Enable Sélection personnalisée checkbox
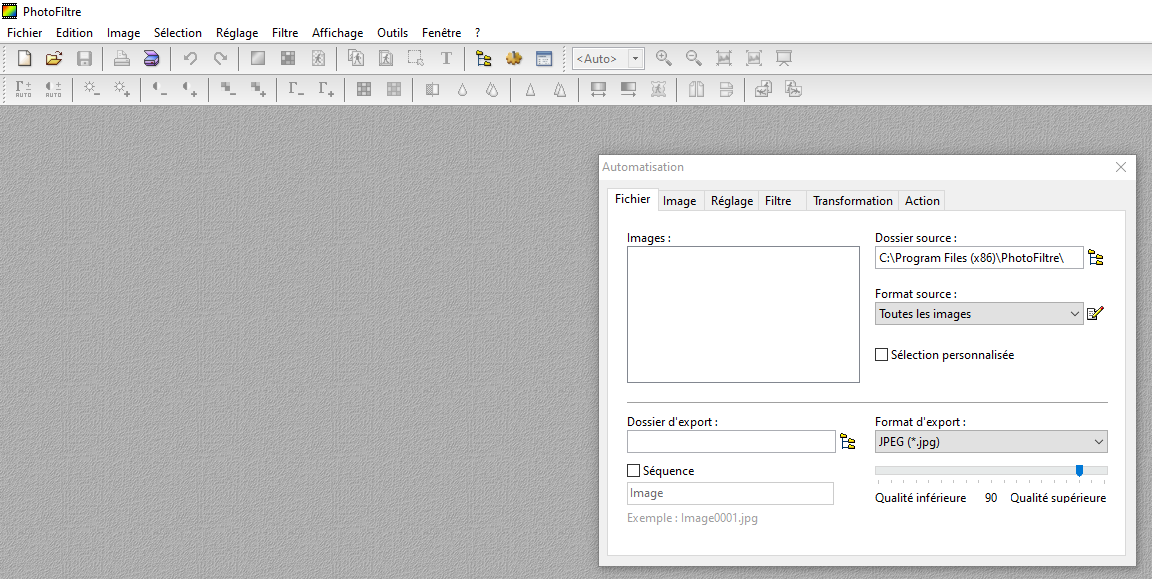Image resolution: width=1152 pixels, height=579 pixels. click(882, 355)
